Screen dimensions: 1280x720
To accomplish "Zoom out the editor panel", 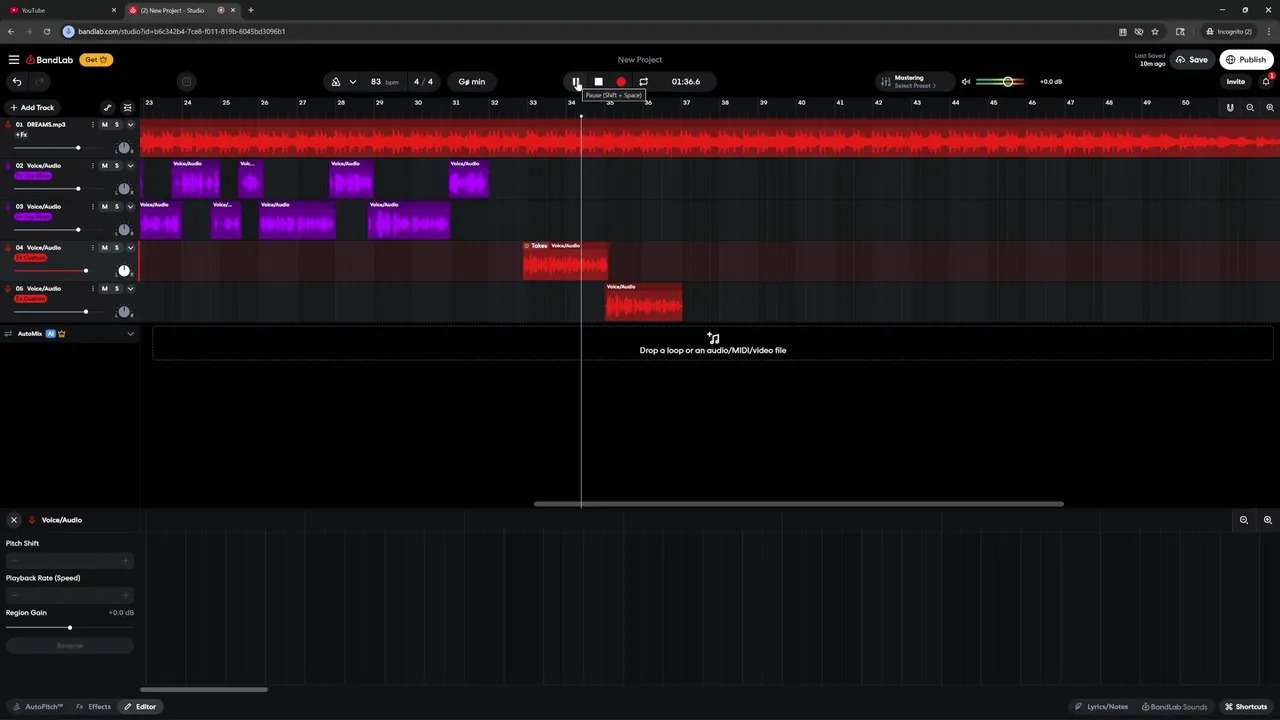I will point(1244,520).
